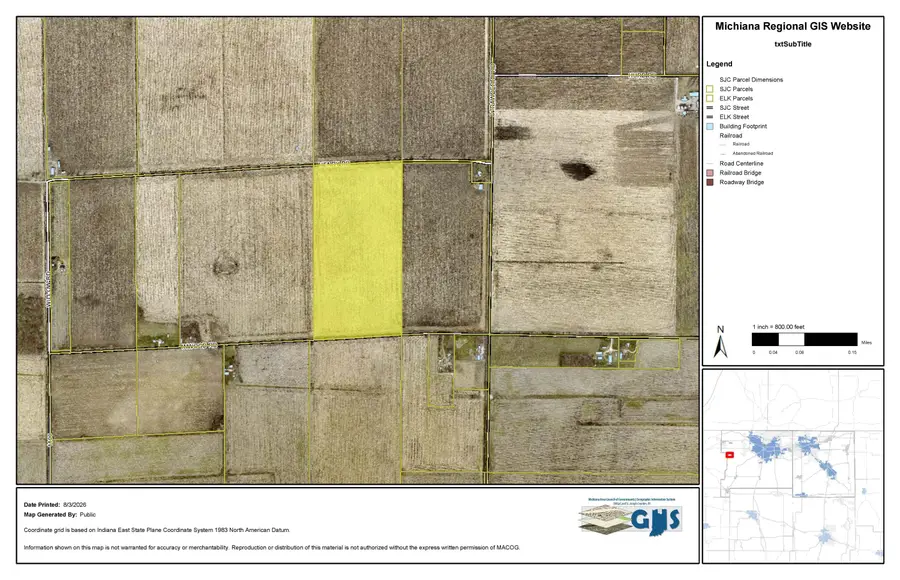Click the "SJC Parcel Dimensions" legend label

point(751,80)
